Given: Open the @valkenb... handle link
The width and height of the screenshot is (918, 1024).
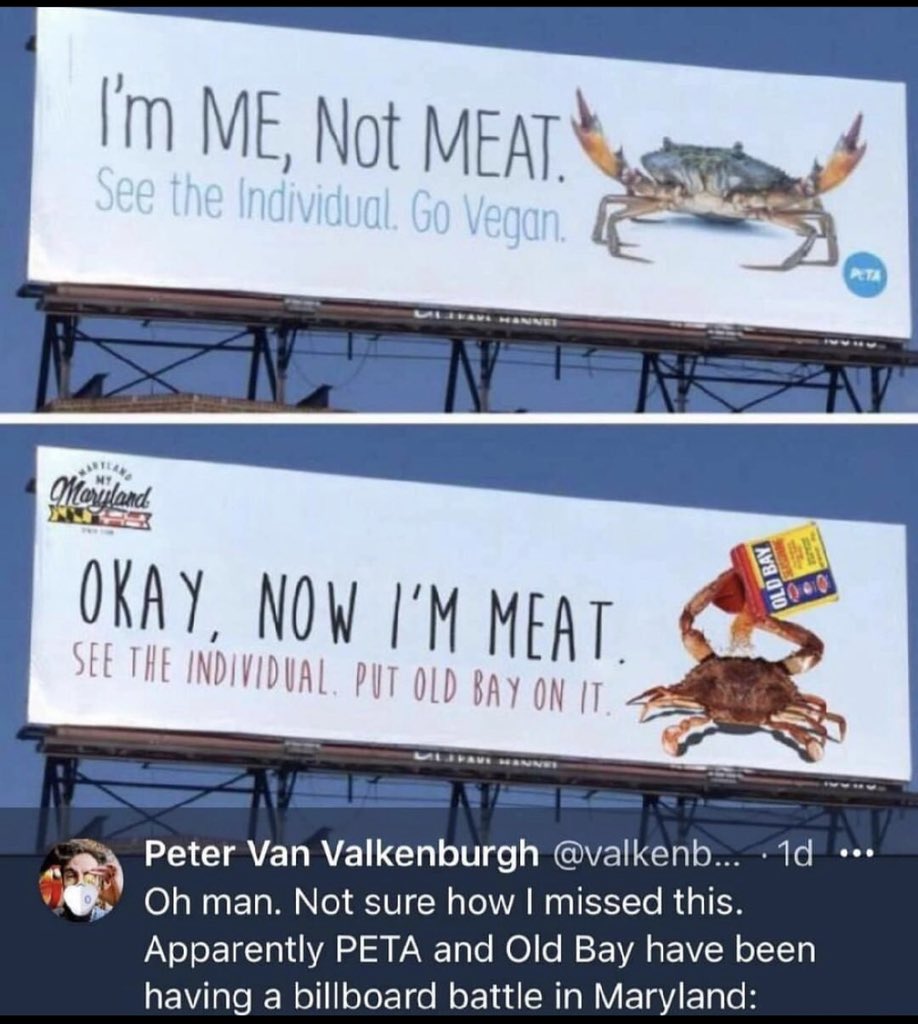Looking at the screenshot, I should point(646,854).
